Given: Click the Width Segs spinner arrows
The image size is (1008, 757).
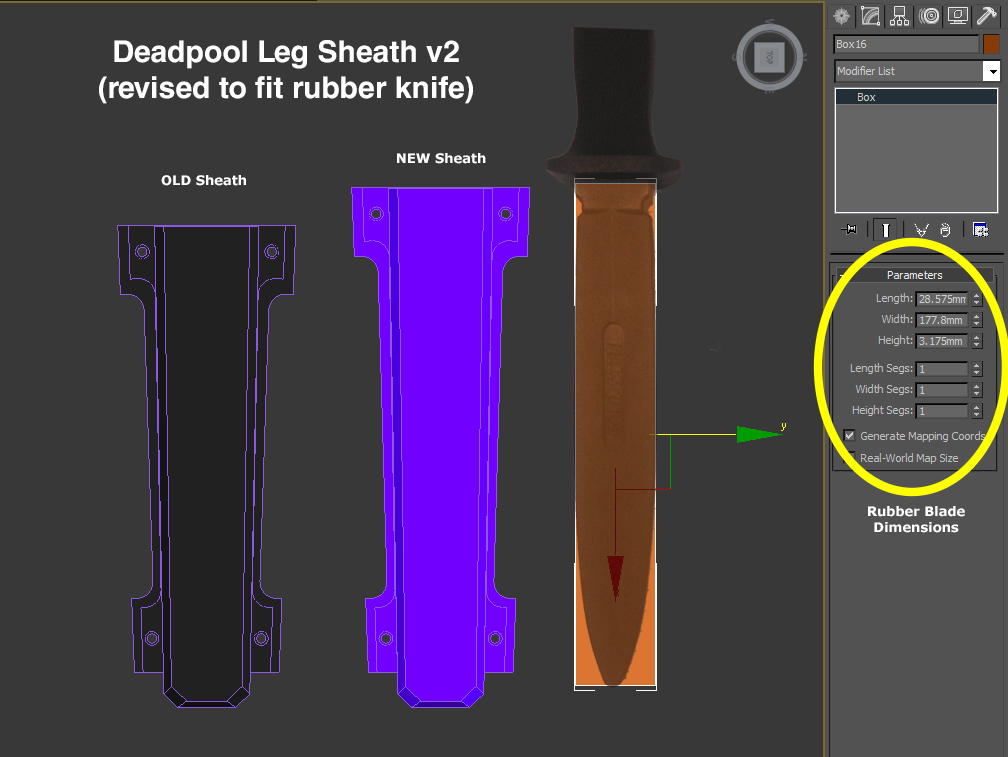Looking at the screenshot, I should (x=976, y=390).
